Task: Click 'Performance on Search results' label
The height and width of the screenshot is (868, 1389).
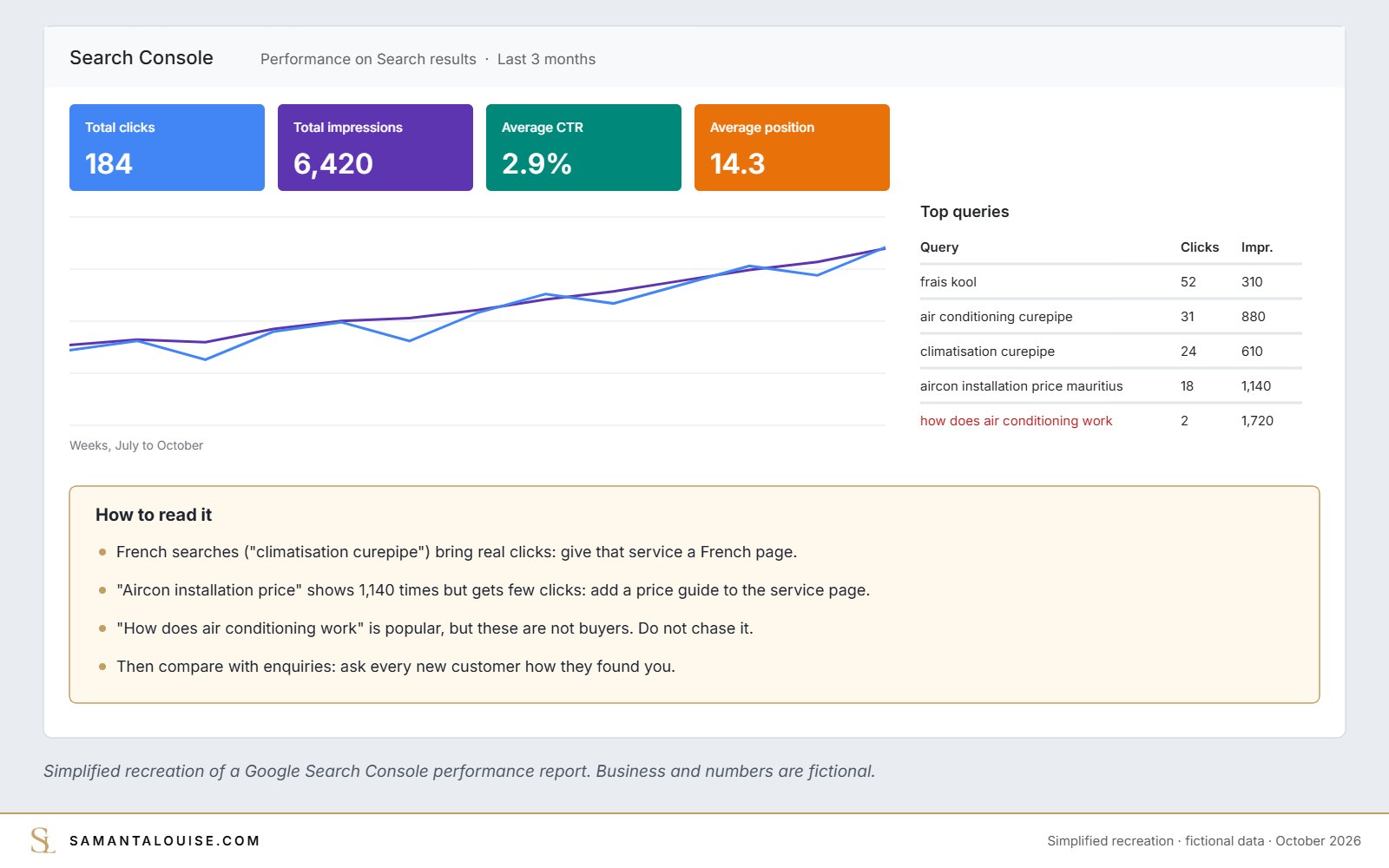Action: coord(368,59)
